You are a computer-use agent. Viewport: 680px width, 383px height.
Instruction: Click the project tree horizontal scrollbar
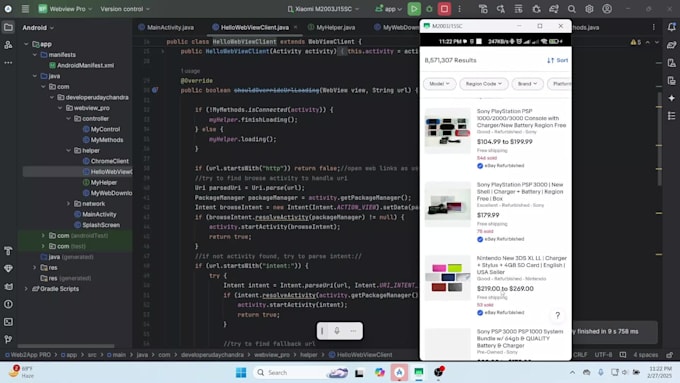[66, 346]
